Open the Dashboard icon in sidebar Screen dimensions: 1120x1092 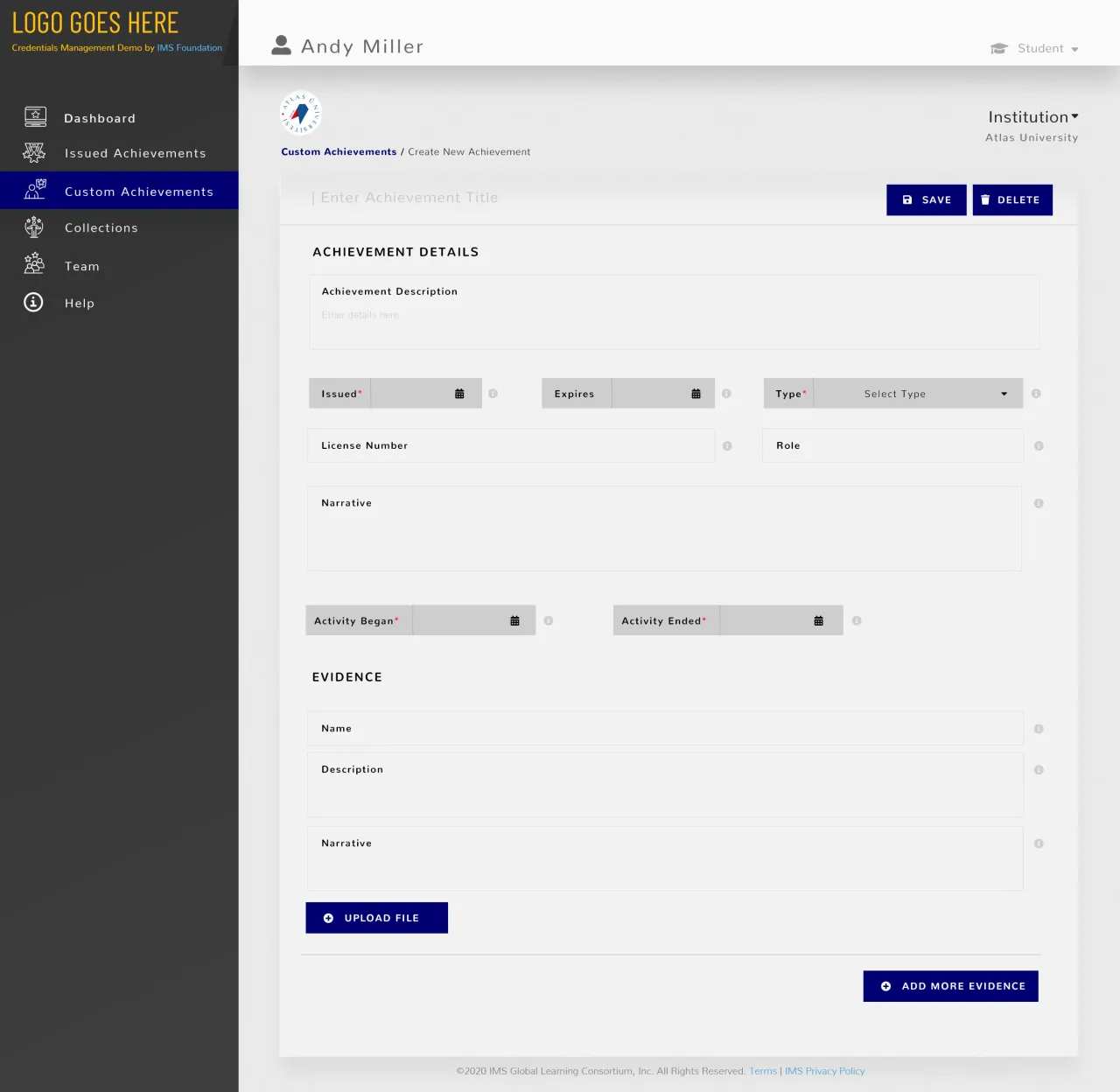point(35,116)
